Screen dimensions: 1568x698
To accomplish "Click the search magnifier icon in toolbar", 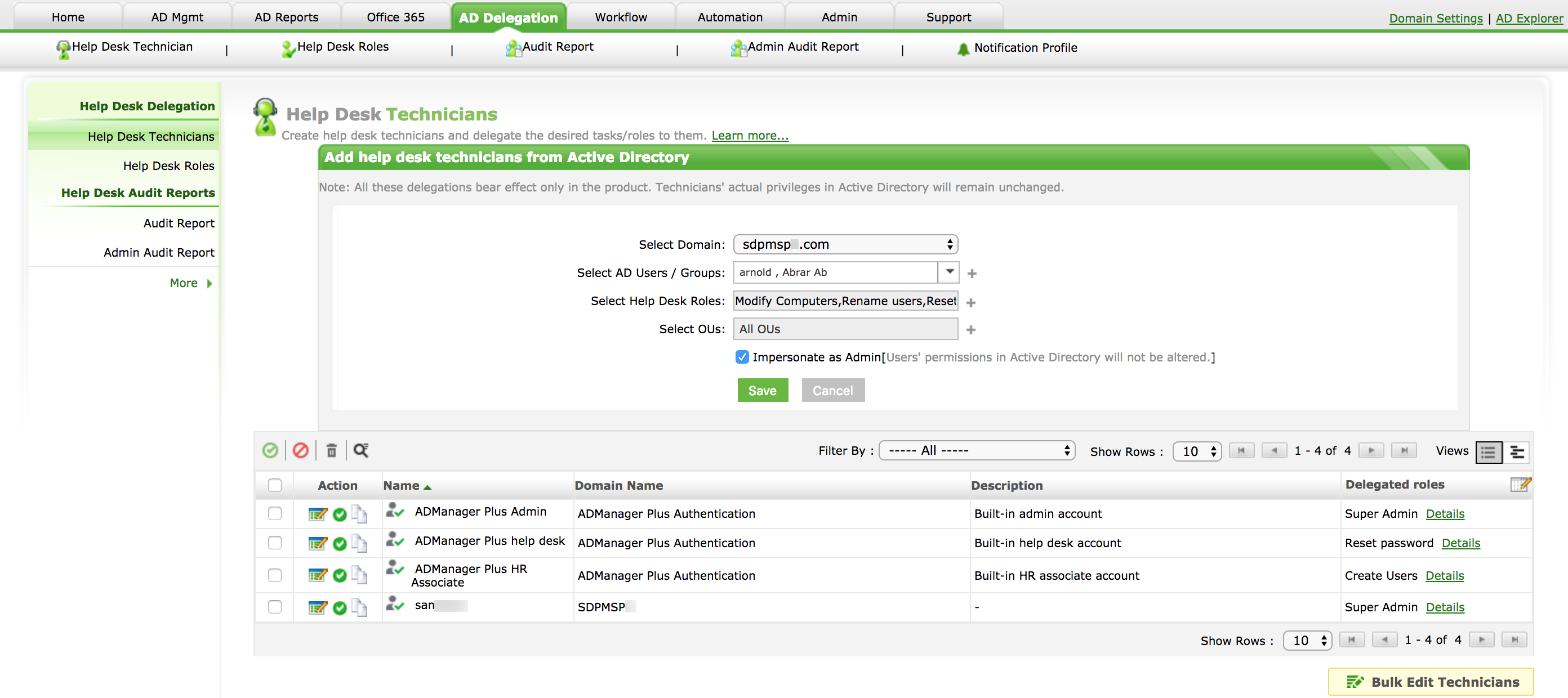I will tap(361, 450).
